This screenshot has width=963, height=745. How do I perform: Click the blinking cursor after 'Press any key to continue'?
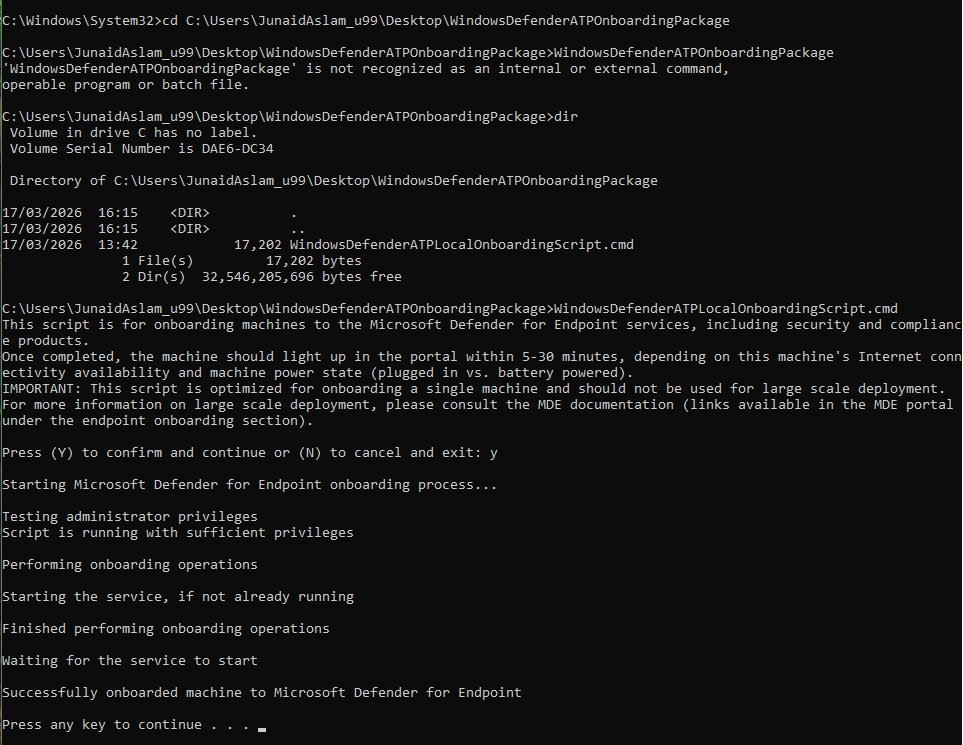click(x=262, y=730)
